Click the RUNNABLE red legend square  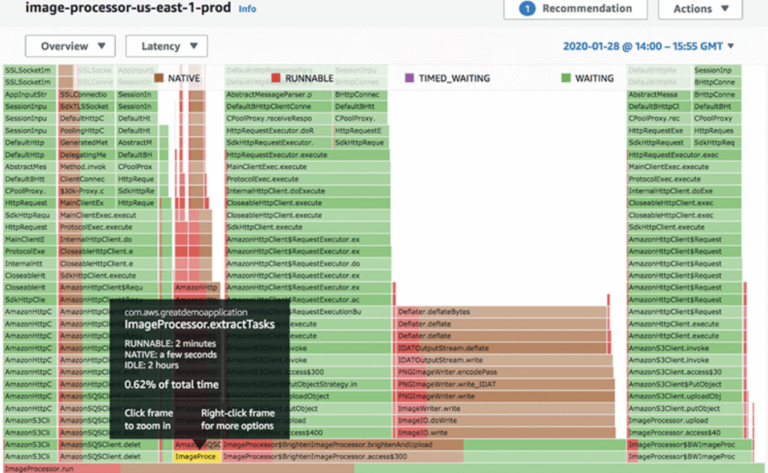click(x=276, y=78)
